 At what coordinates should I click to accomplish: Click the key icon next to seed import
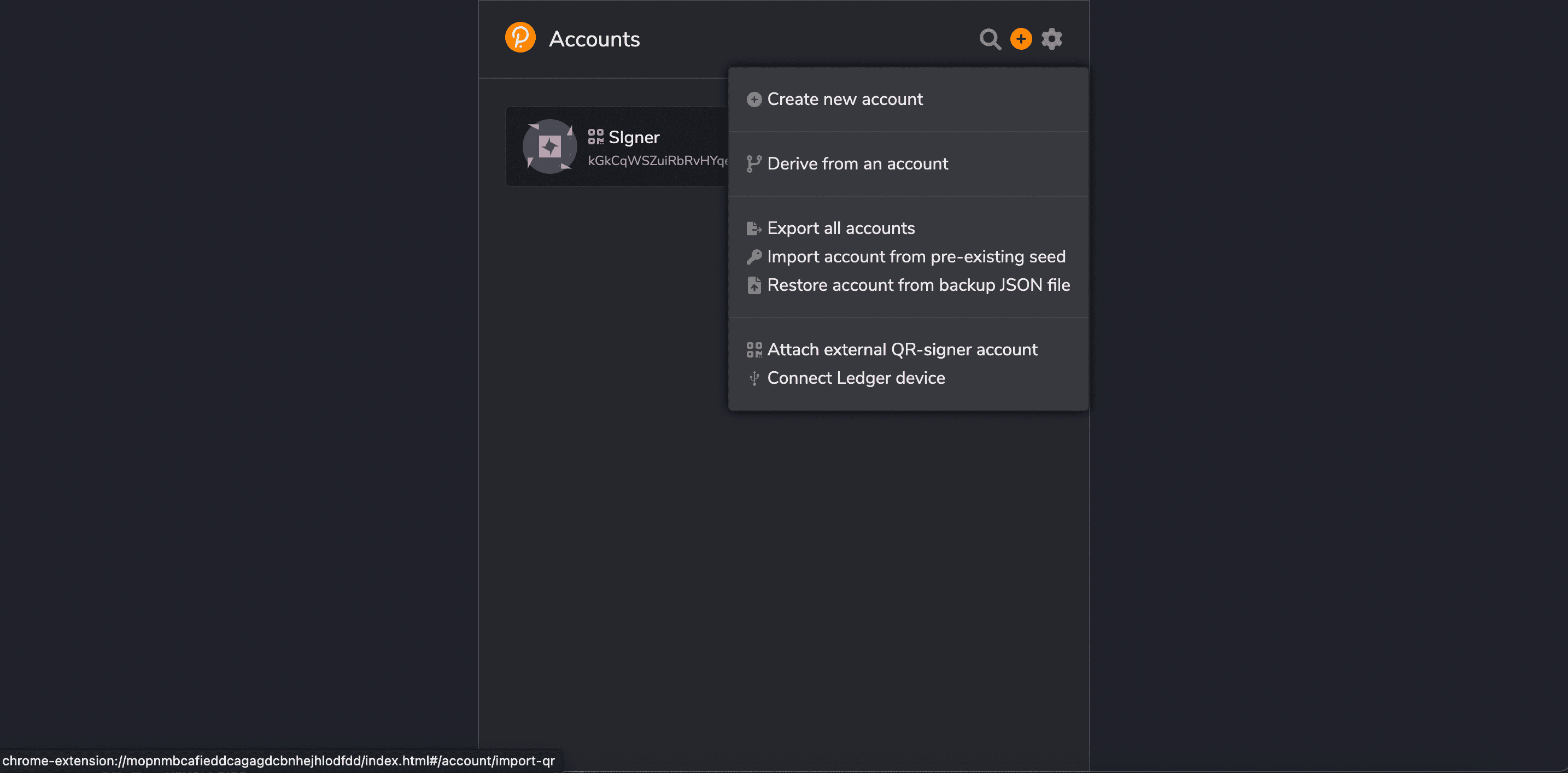tap(754, 256)
